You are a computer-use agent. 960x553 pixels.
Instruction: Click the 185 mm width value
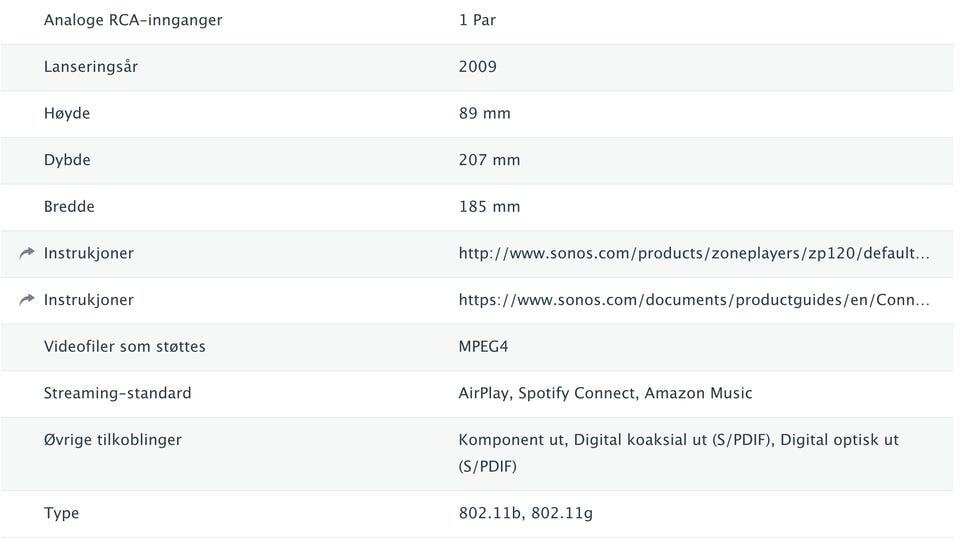coord(489,207)
